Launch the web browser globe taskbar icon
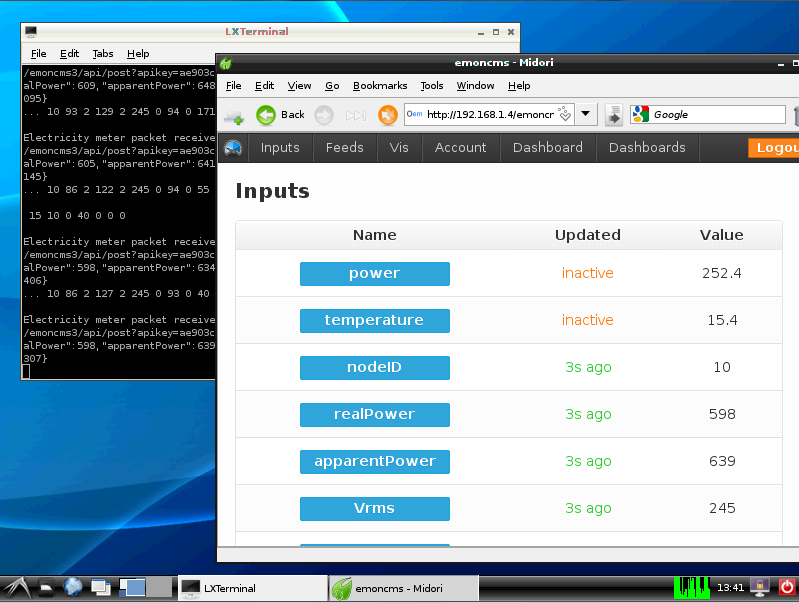 coord(72,587)
